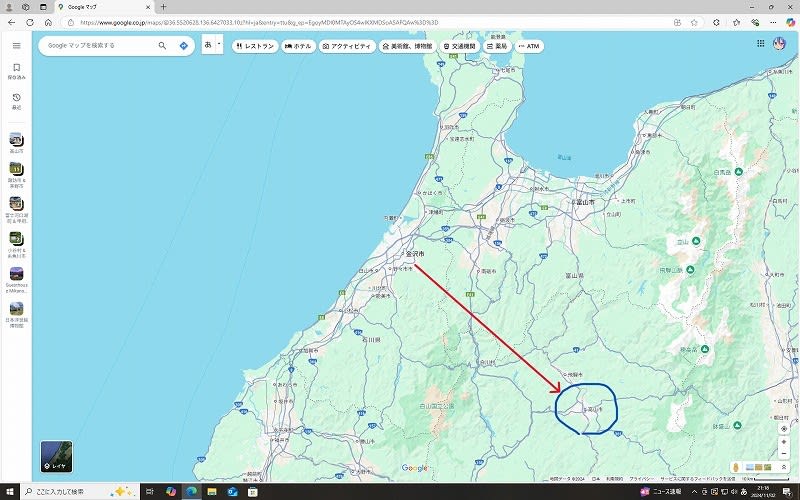Open browser settings and more menu
800x500 pixels.
coord(773,22)
